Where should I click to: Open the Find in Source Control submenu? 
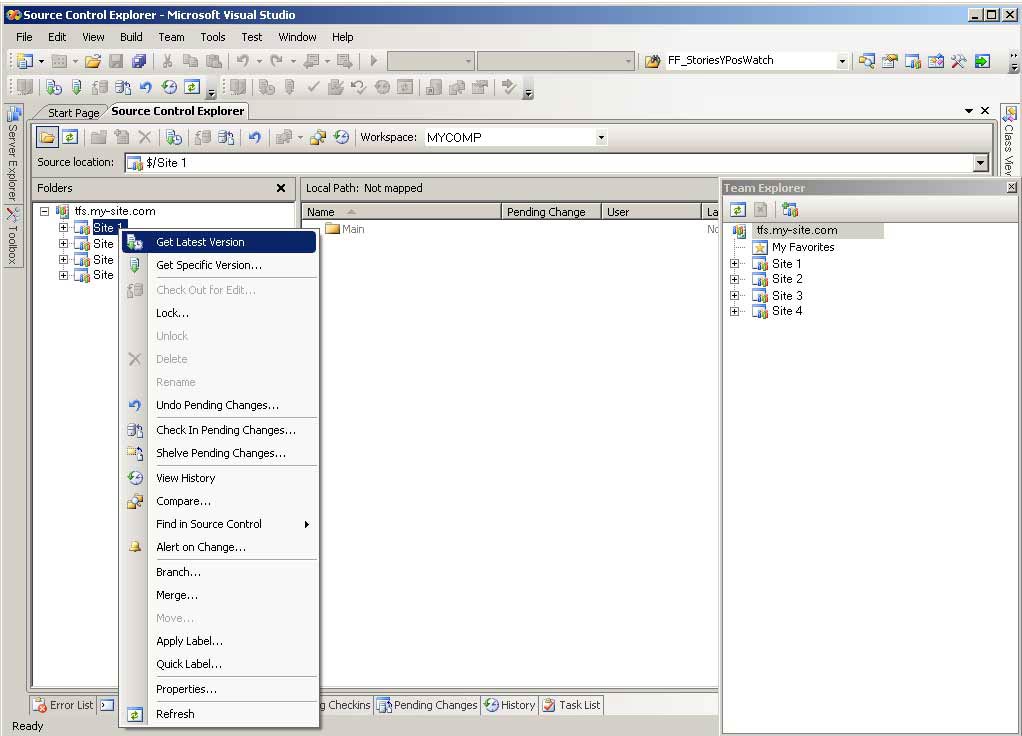220,524
